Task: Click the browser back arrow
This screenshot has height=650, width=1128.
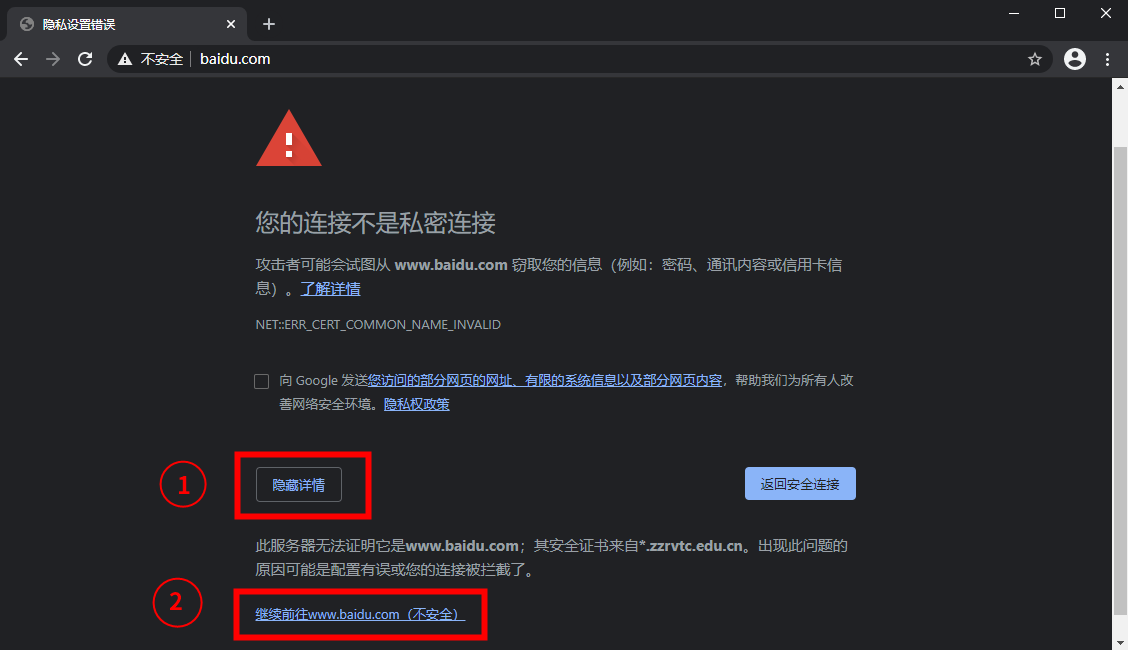Action: [x=21, y=59]
